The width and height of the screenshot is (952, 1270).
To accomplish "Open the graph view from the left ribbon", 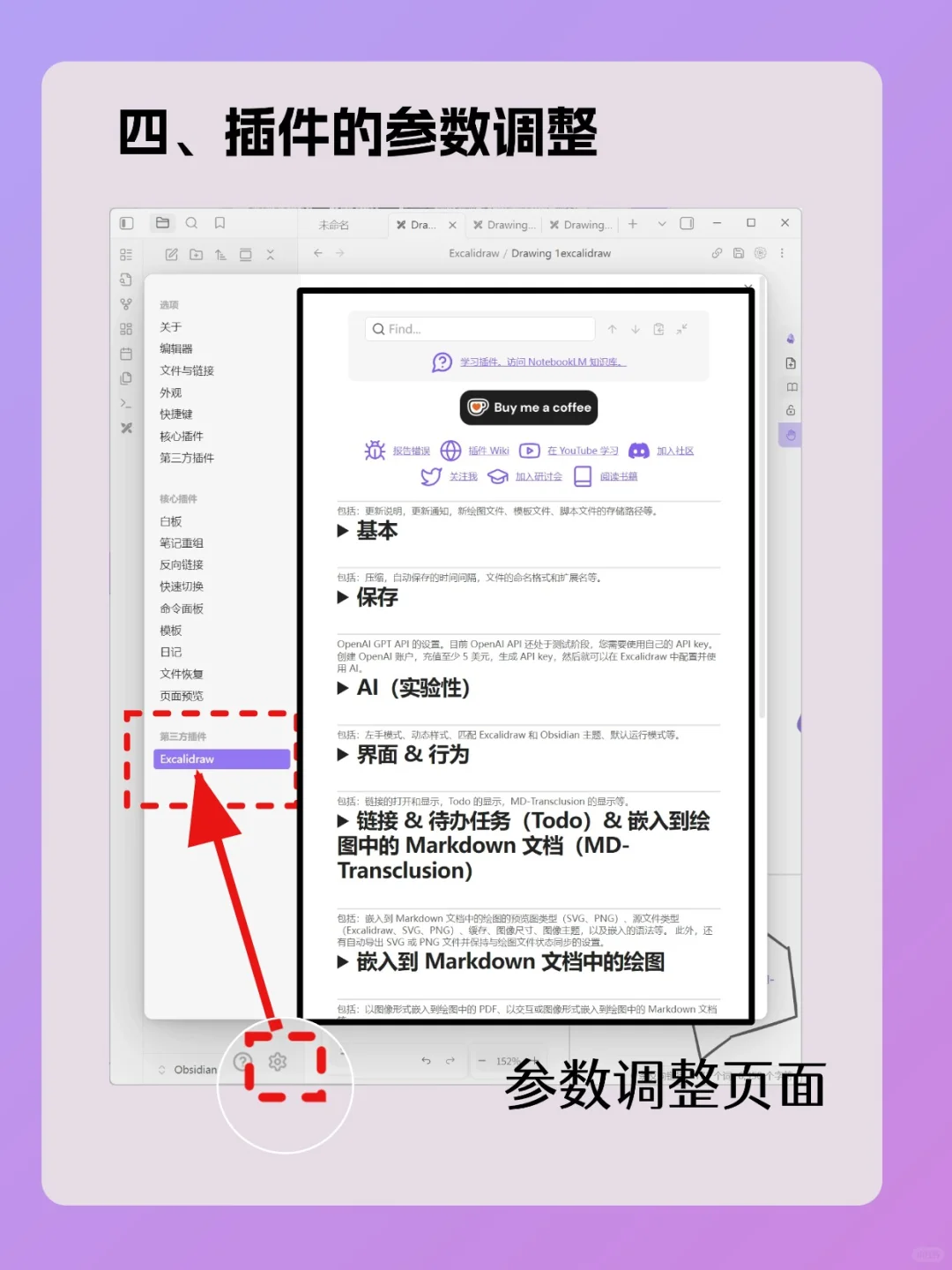I will (126, 303).
